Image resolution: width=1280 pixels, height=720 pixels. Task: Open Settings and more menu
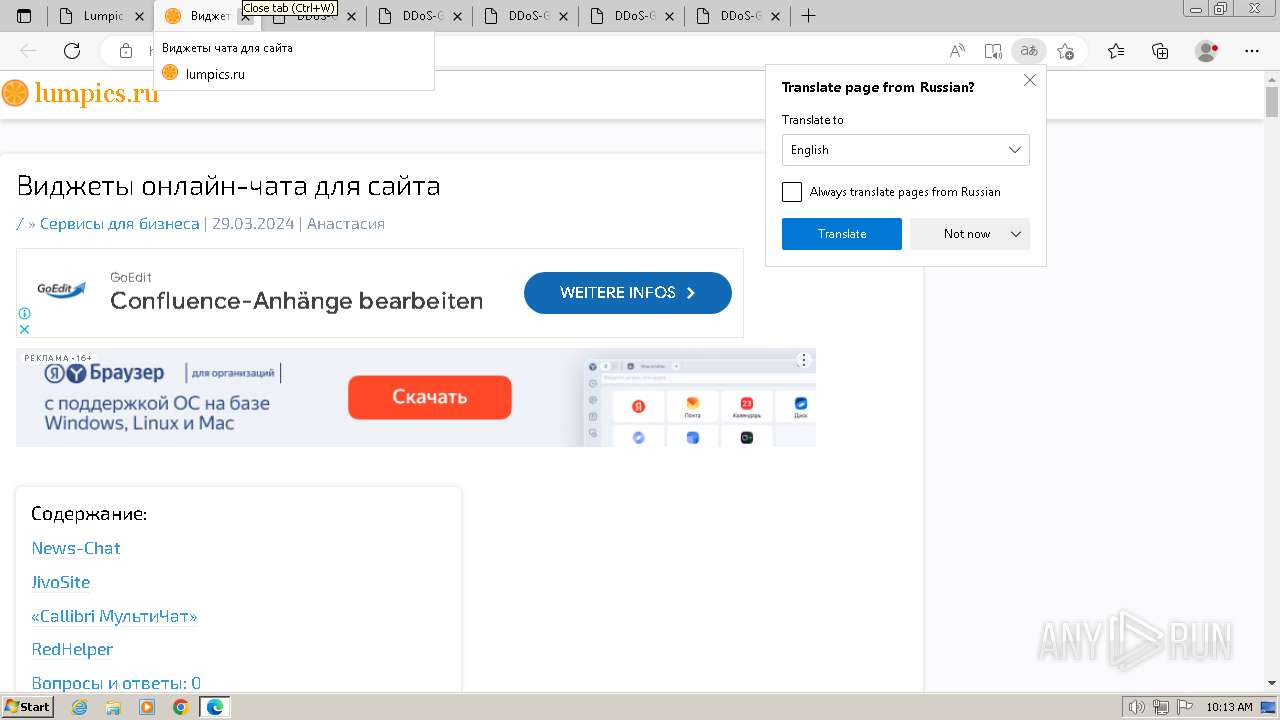pos(1251,51)
